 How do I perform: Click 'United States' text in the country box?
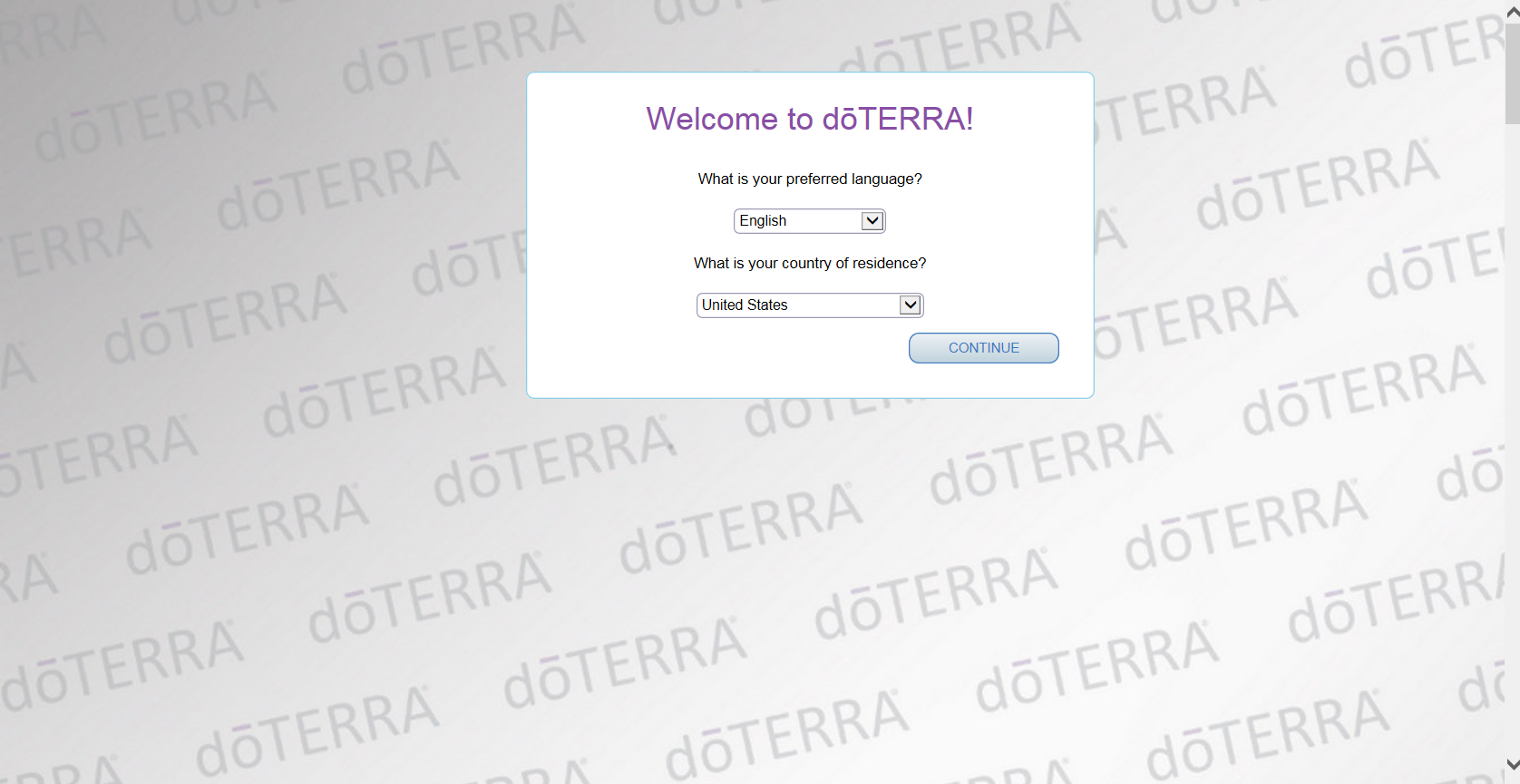coord(745,305)
